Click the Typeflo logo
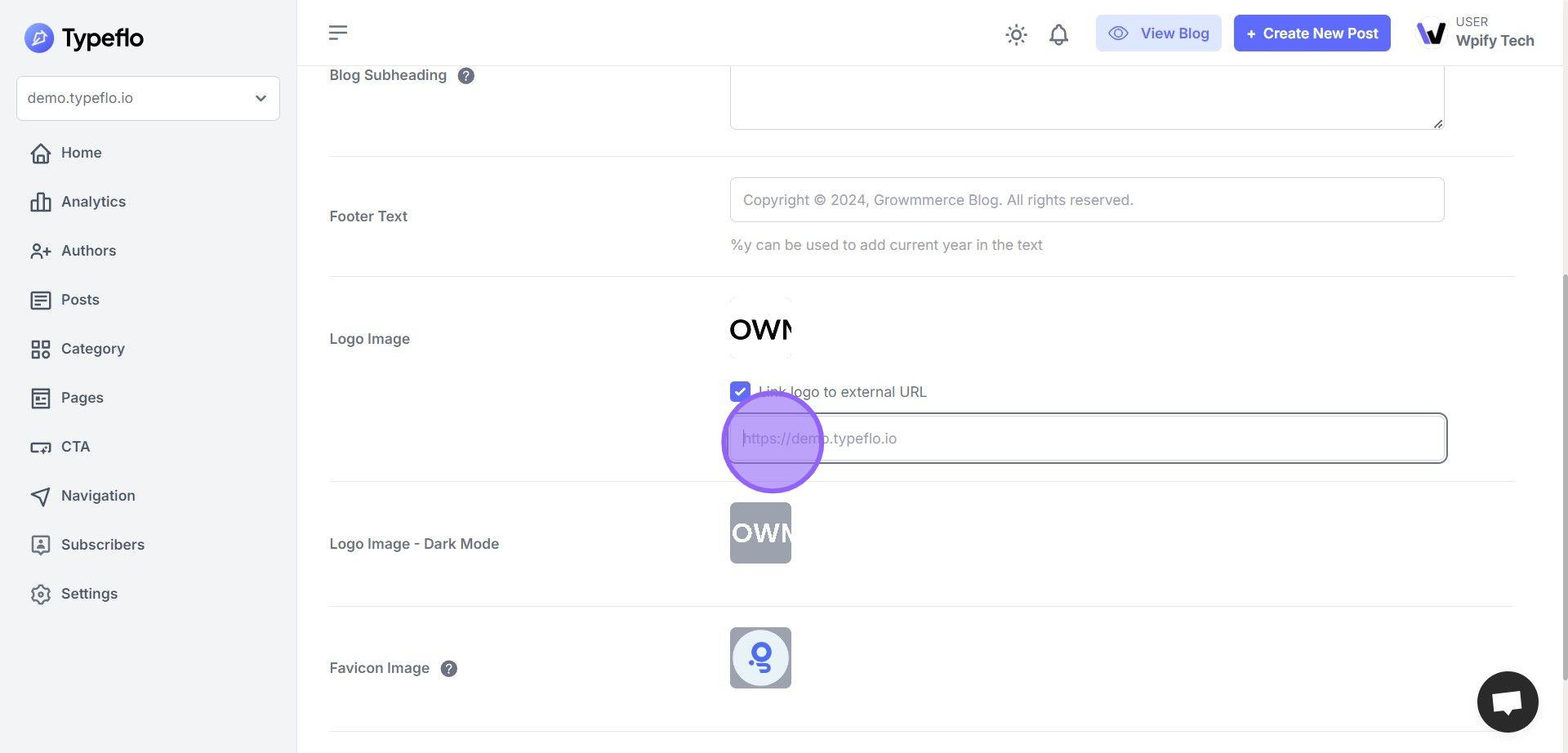 tap(84, 38)
